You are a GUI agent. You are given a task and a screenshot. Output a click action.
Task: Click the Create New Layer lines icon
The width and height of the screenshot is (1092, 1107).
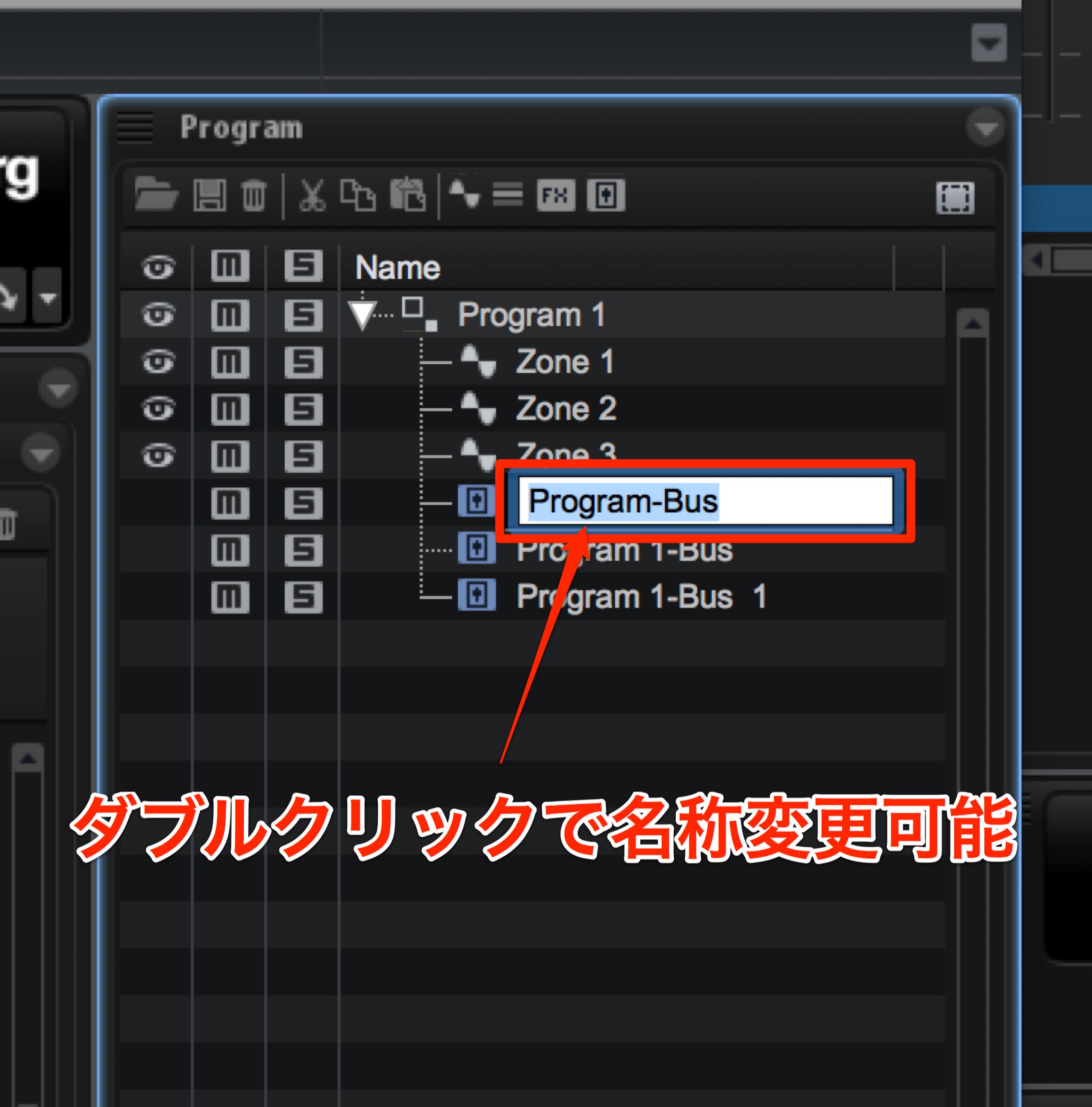click(x=508, y=195)
